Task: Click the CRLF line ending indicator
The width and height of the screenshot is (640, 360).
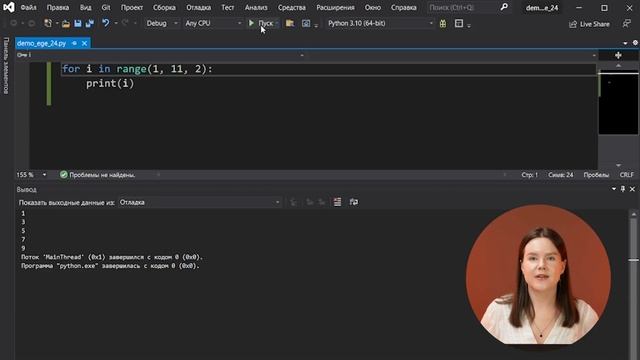Action: (x=627, y=175)
